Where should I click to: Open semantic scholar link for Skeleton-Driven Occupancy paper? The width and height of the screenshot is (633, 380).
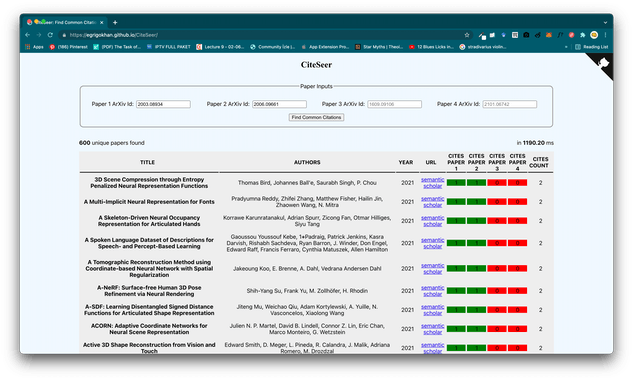click(432, 221)
